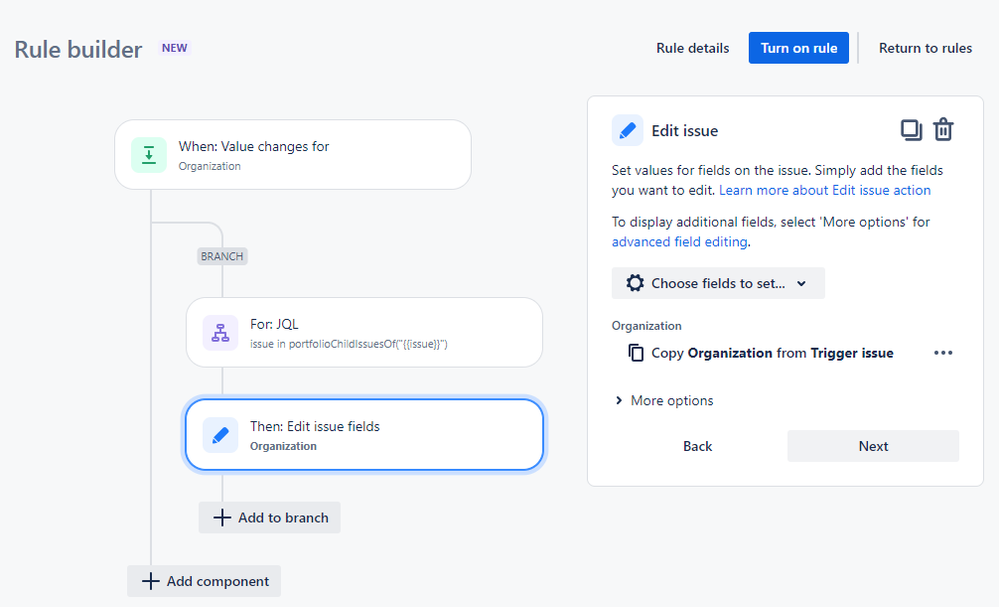Return to rules list

pyautogui.click(x=925, y=48)
